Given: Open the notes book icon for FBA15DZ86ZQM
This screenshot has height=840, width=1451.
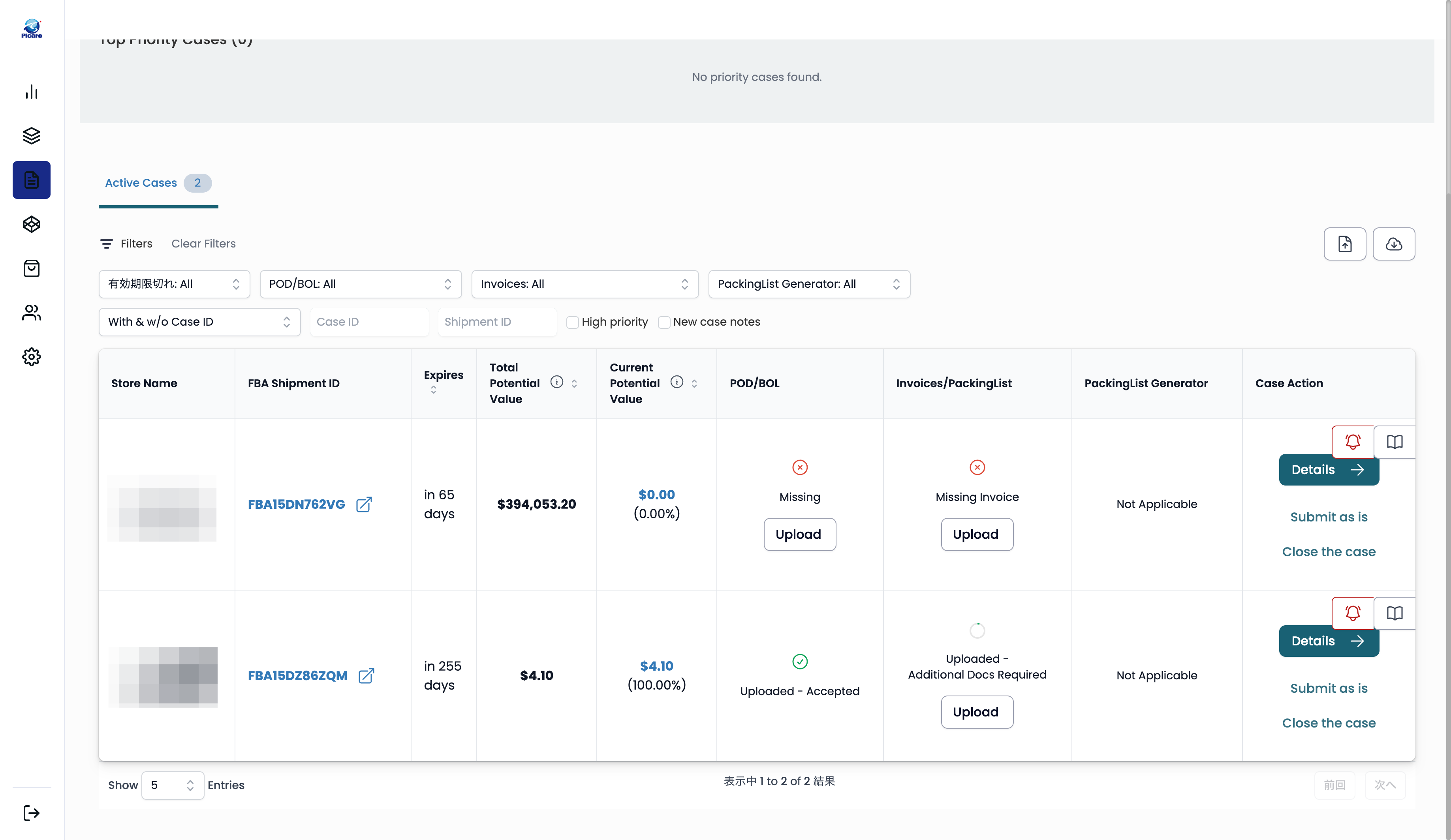Looking at the screenshot, I should tap(1395, 613).
